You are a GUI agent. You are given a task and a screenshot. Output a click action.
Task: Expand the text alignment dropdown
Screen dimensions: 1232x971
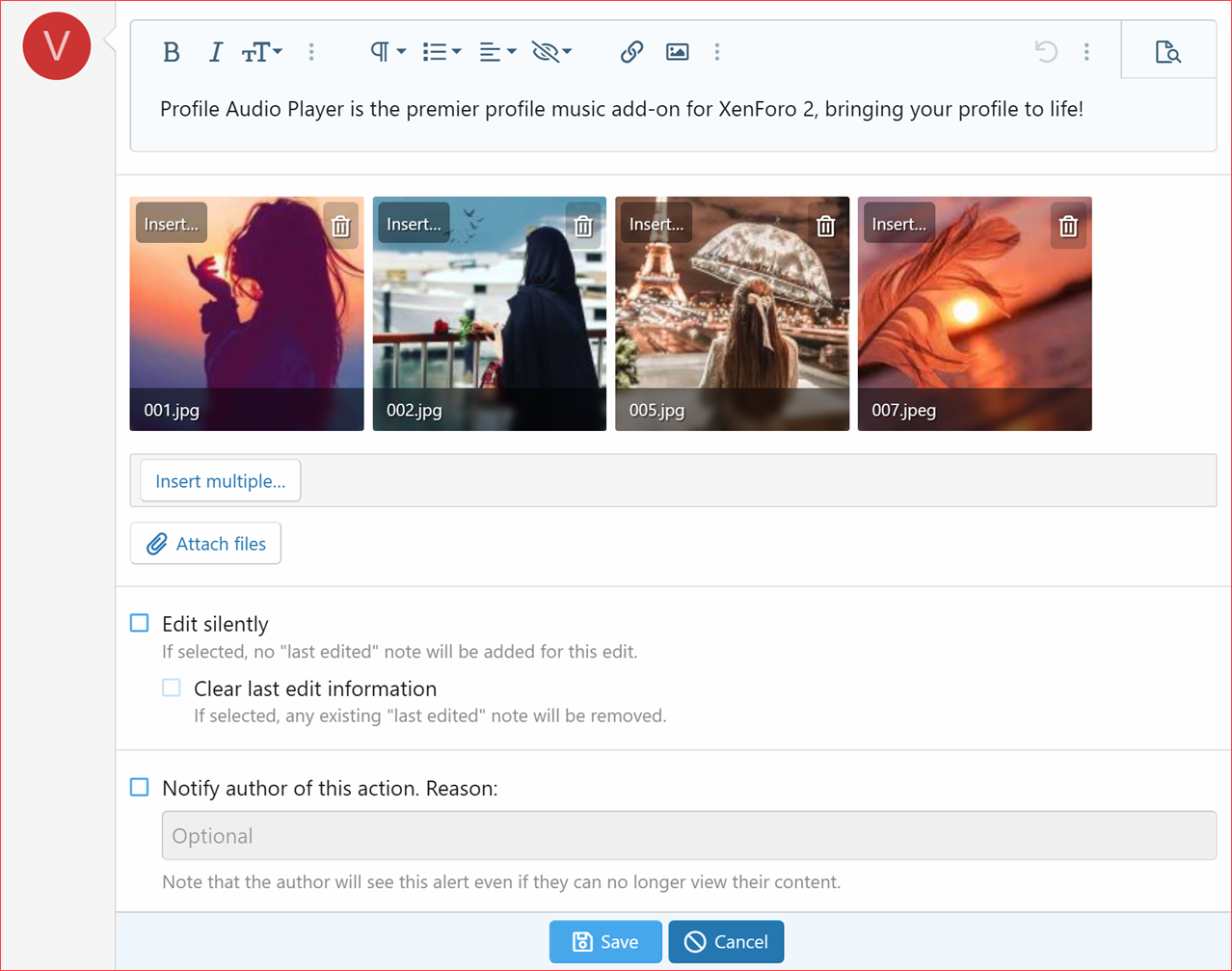(497, 52)
